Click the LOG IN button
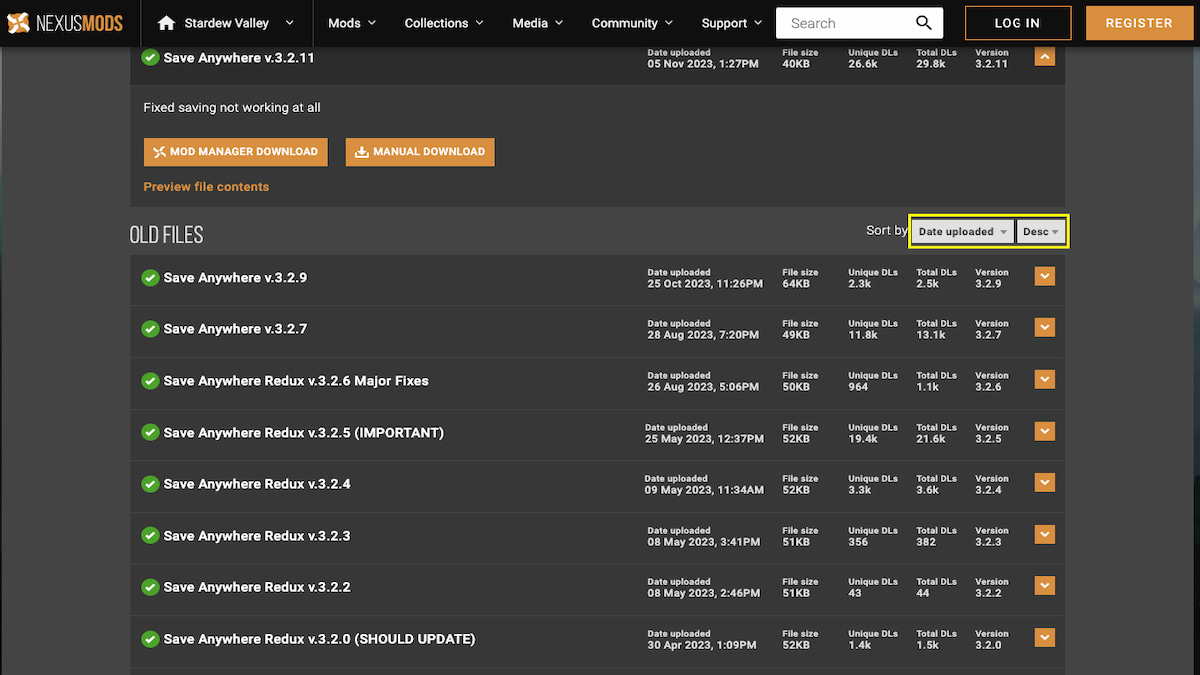This screenshot has width=1200, height=675. coord(1017,22)
